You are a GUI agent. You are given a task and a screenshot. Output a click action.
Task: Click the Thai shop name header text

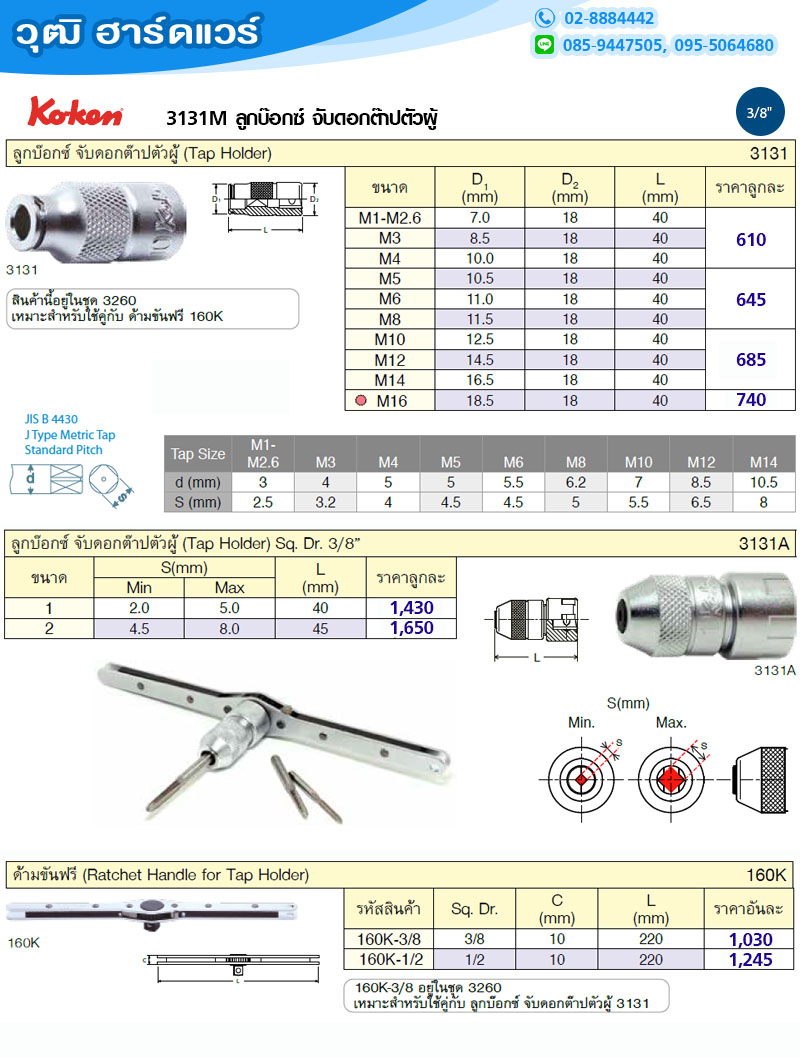point(136,32)
